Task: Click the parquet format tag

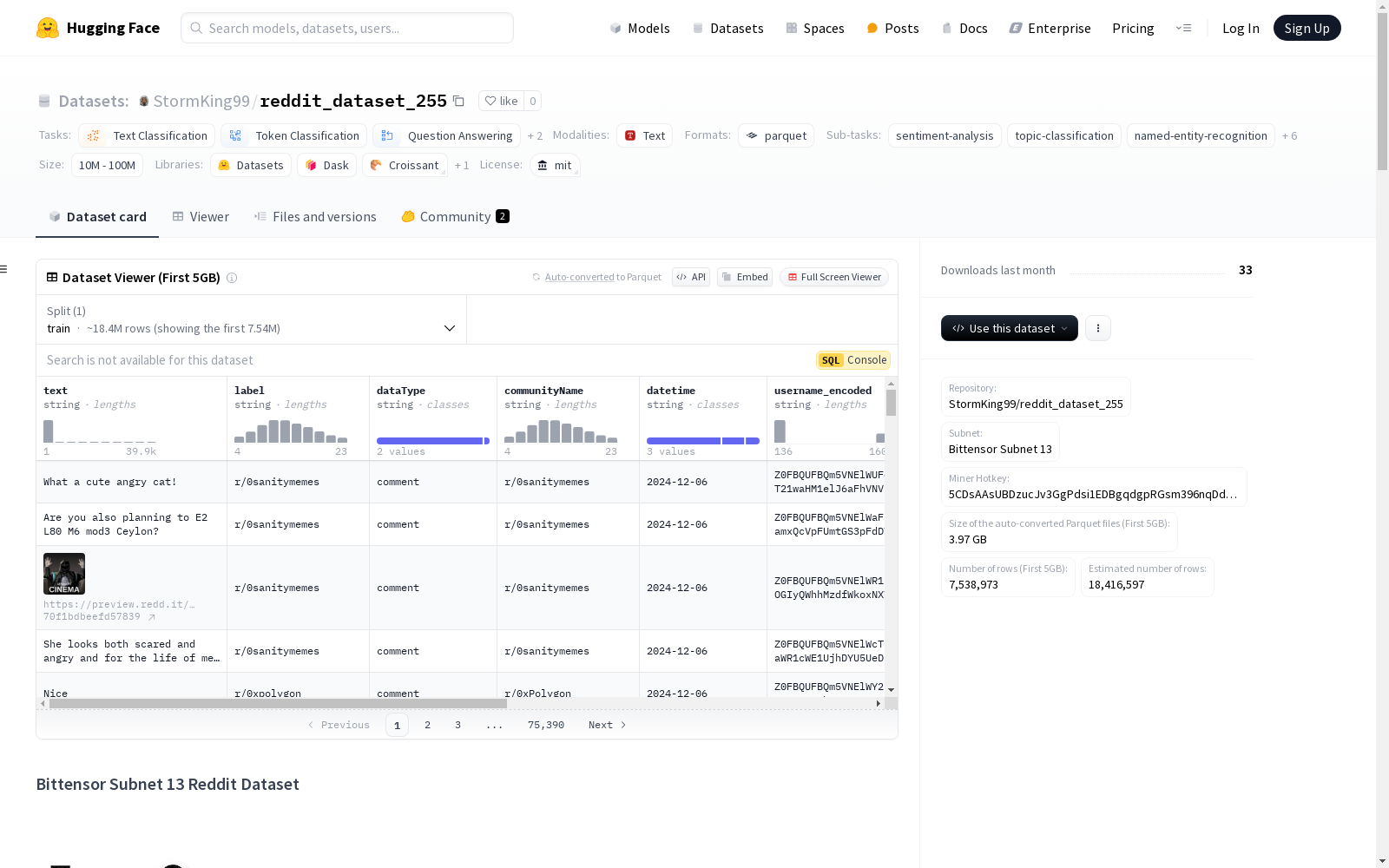Action: [776, 135]
